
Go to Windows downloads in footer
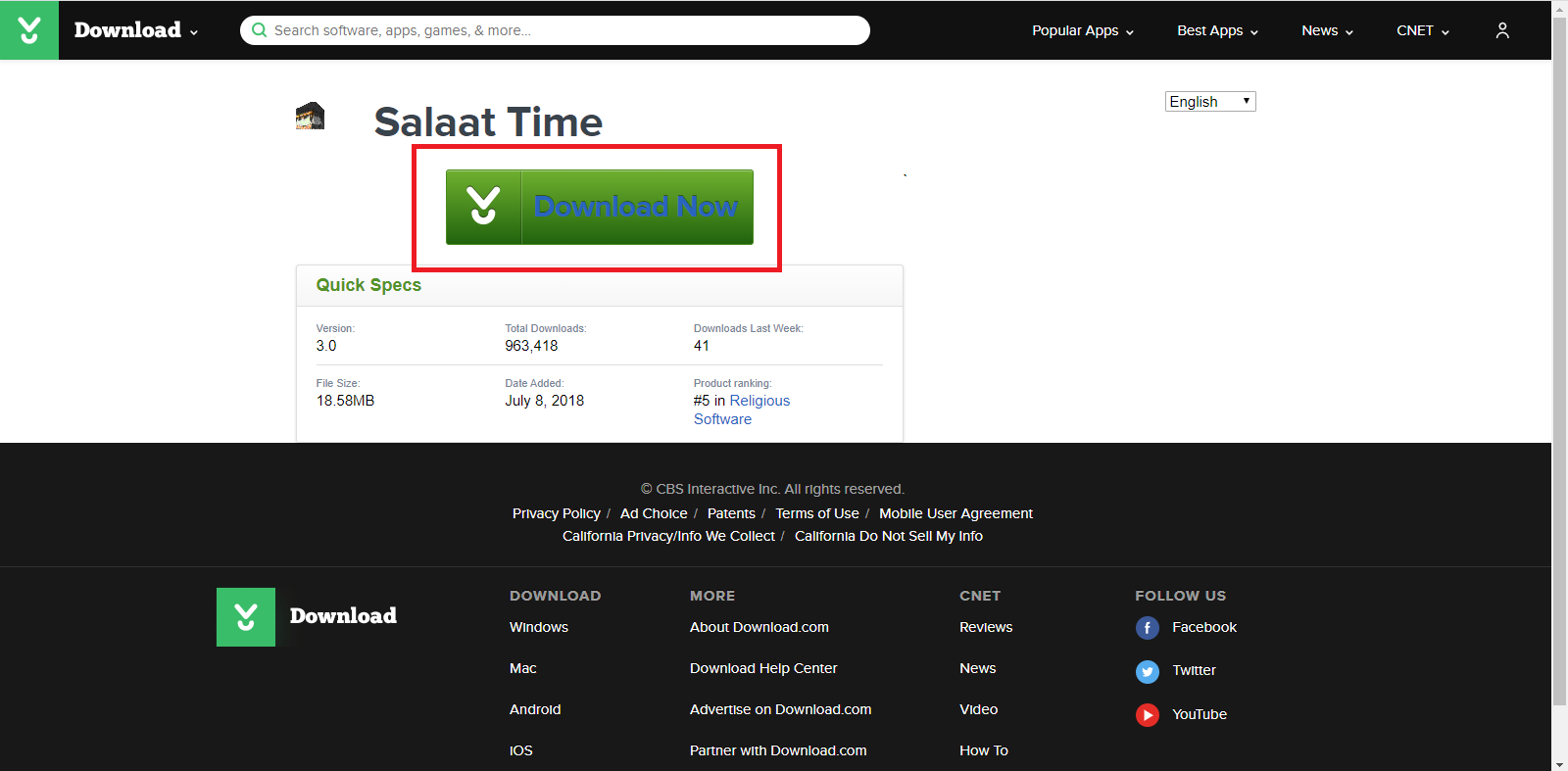tap(539, 627)
